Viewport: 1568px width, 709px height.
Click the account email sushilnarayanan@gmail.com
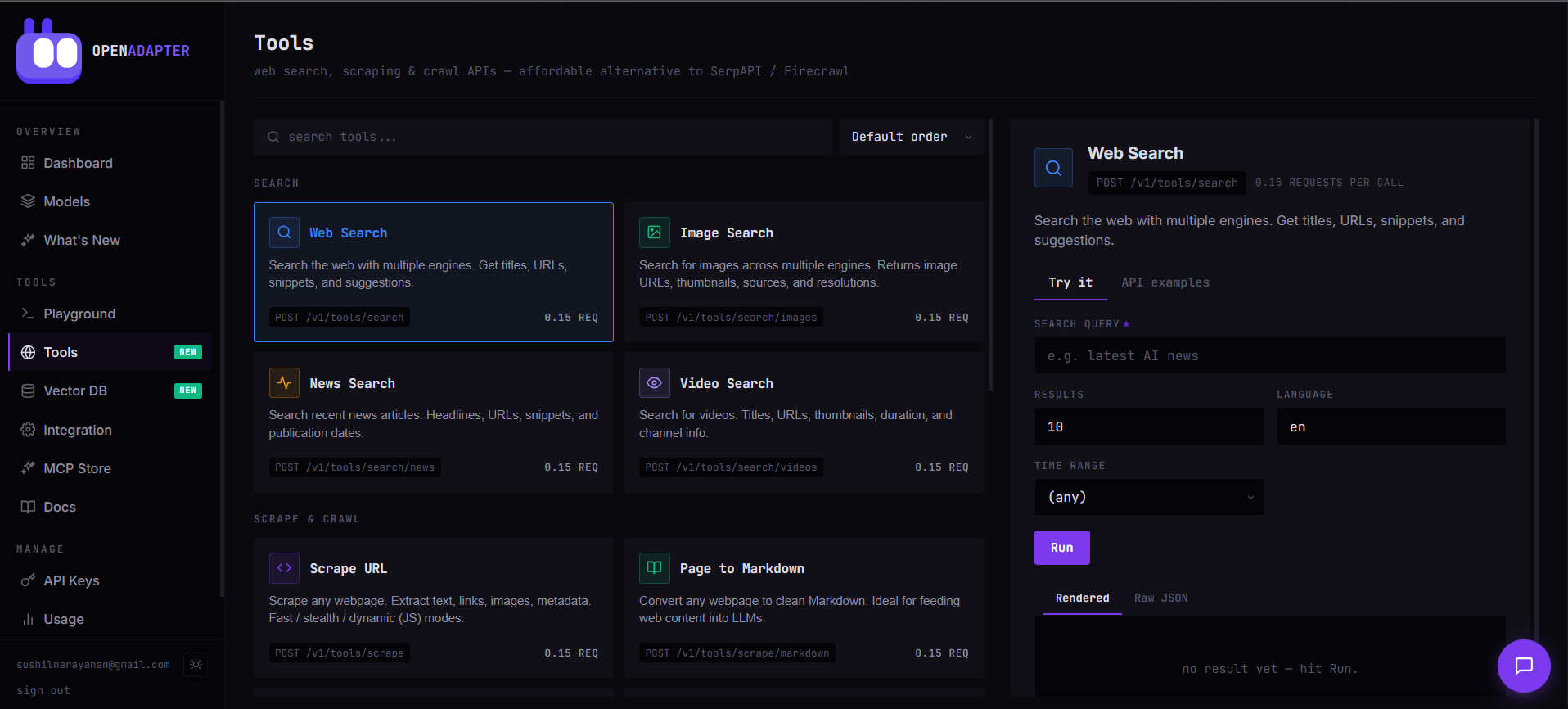pos(93,665)
